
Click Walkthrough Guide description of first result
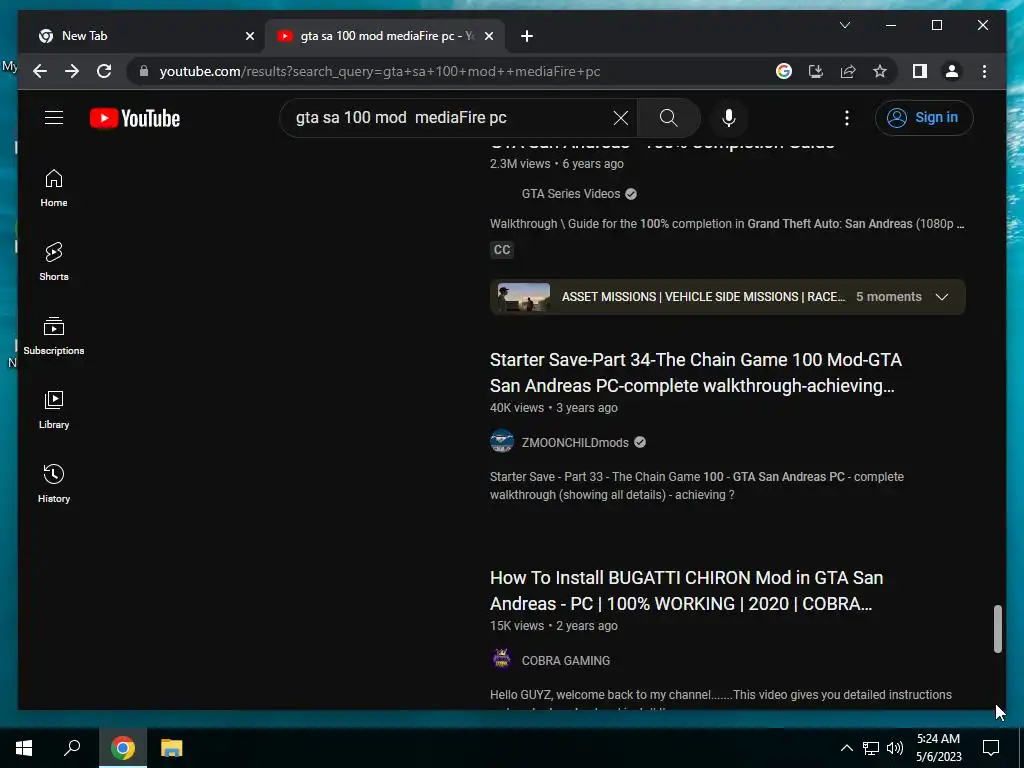[727, 224]
